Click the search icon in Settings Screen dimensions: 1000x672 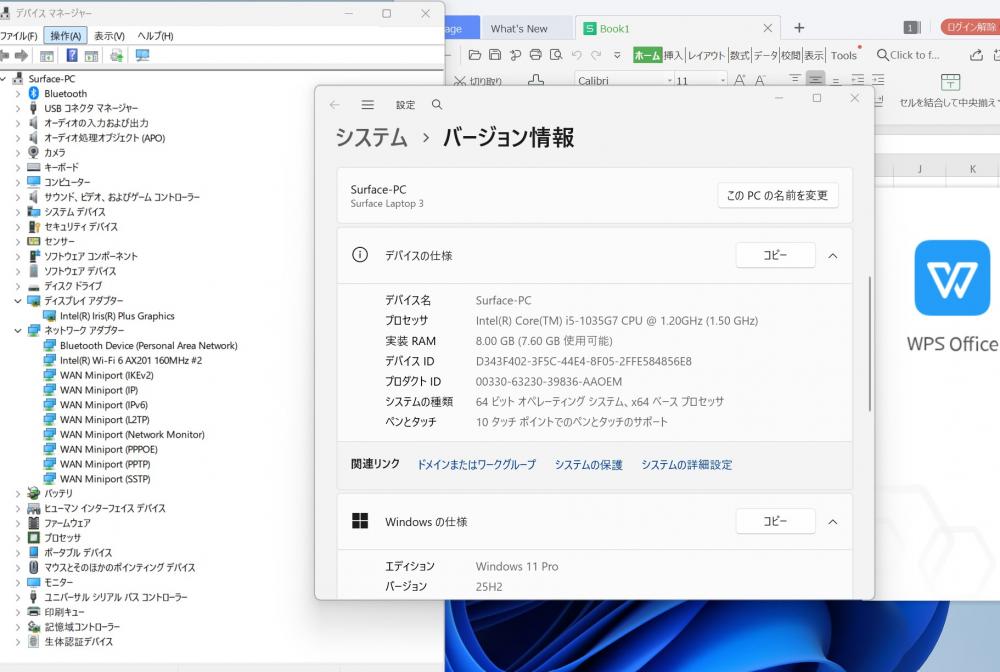tap(437, 105)
